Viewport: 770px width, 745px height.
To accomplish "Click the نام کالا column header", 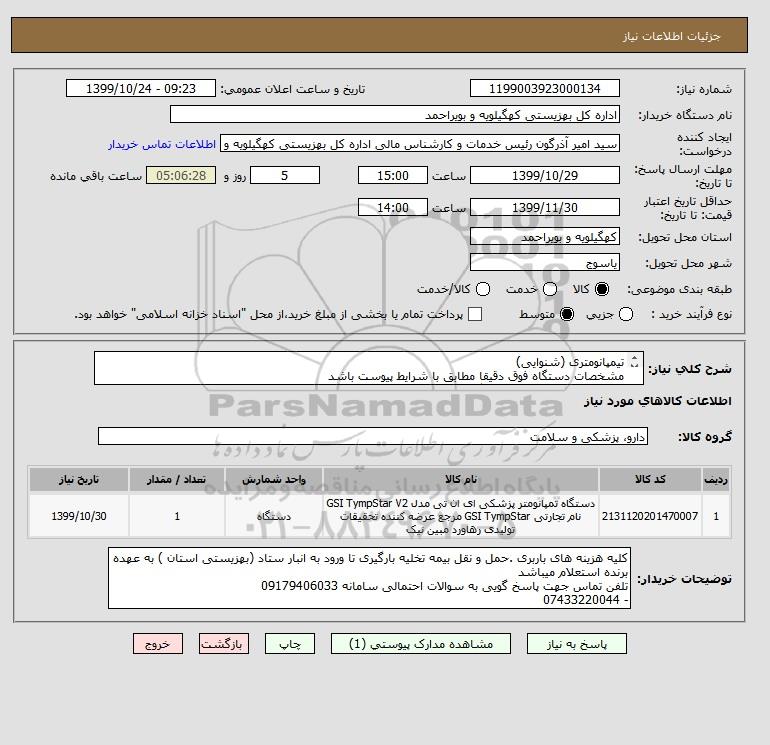I will 461,479.
